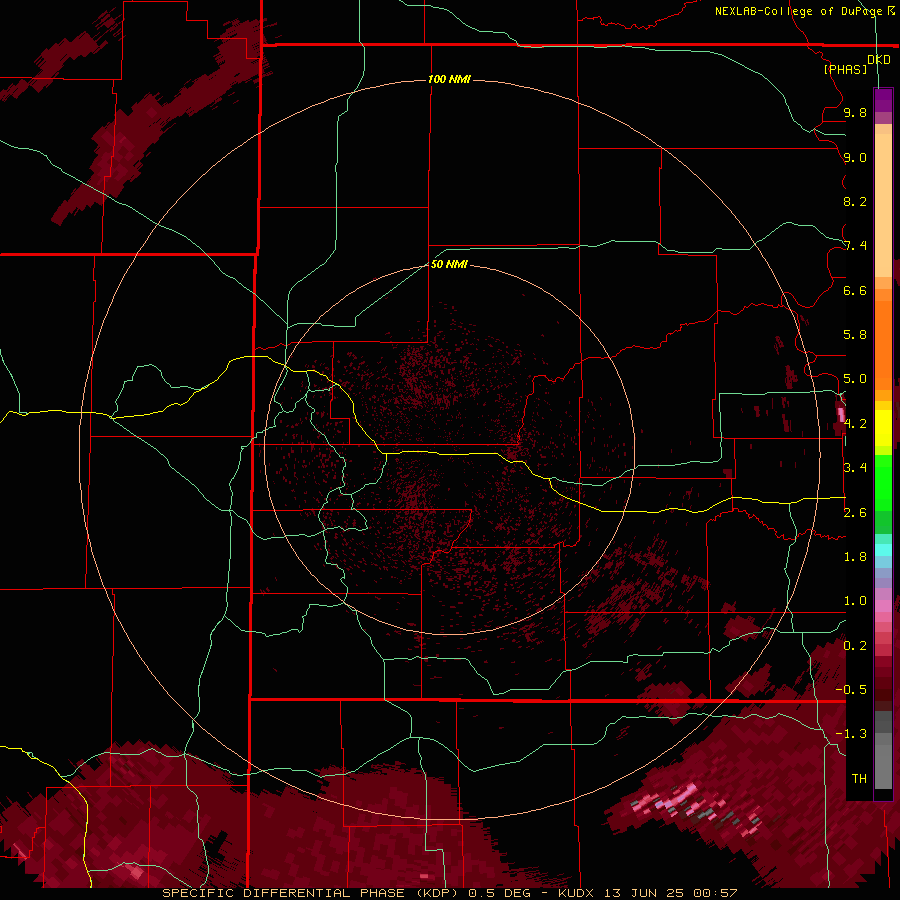900x900 pixels.
Task: Click the 0.2 scale value
Action: coord(855,646)
